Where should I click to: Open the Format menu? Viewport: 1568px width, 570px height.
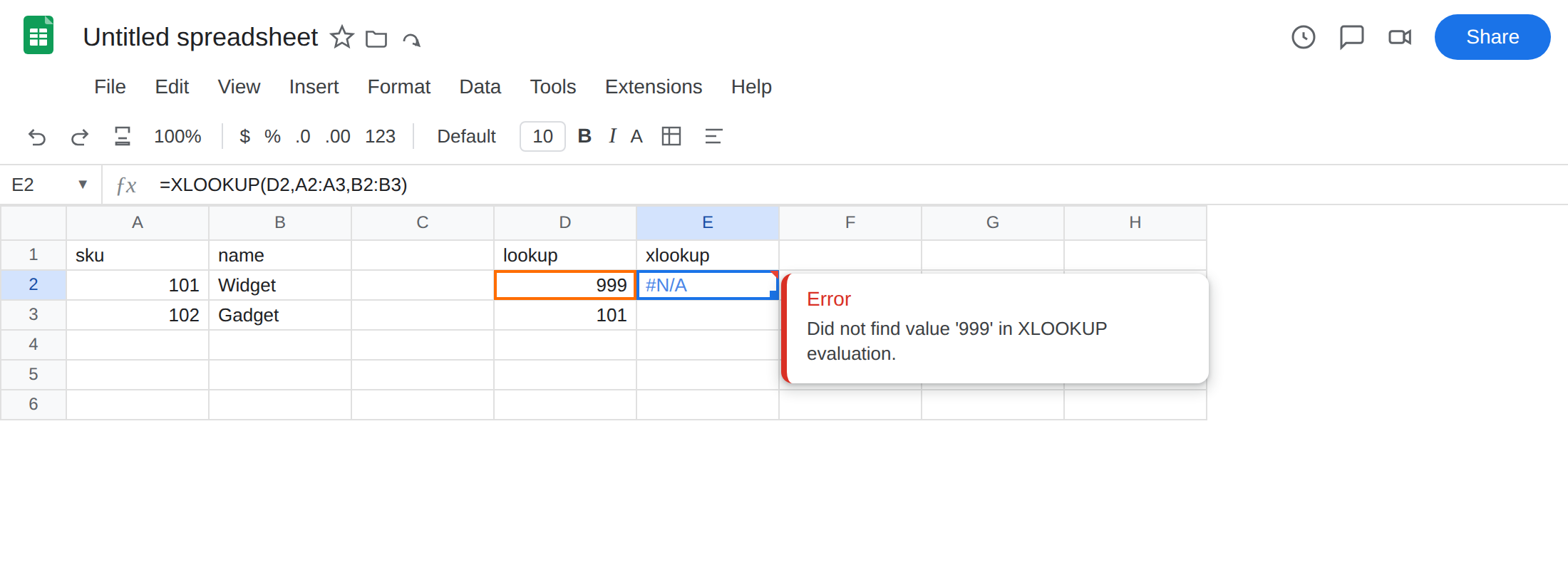(x=398, y=87)
